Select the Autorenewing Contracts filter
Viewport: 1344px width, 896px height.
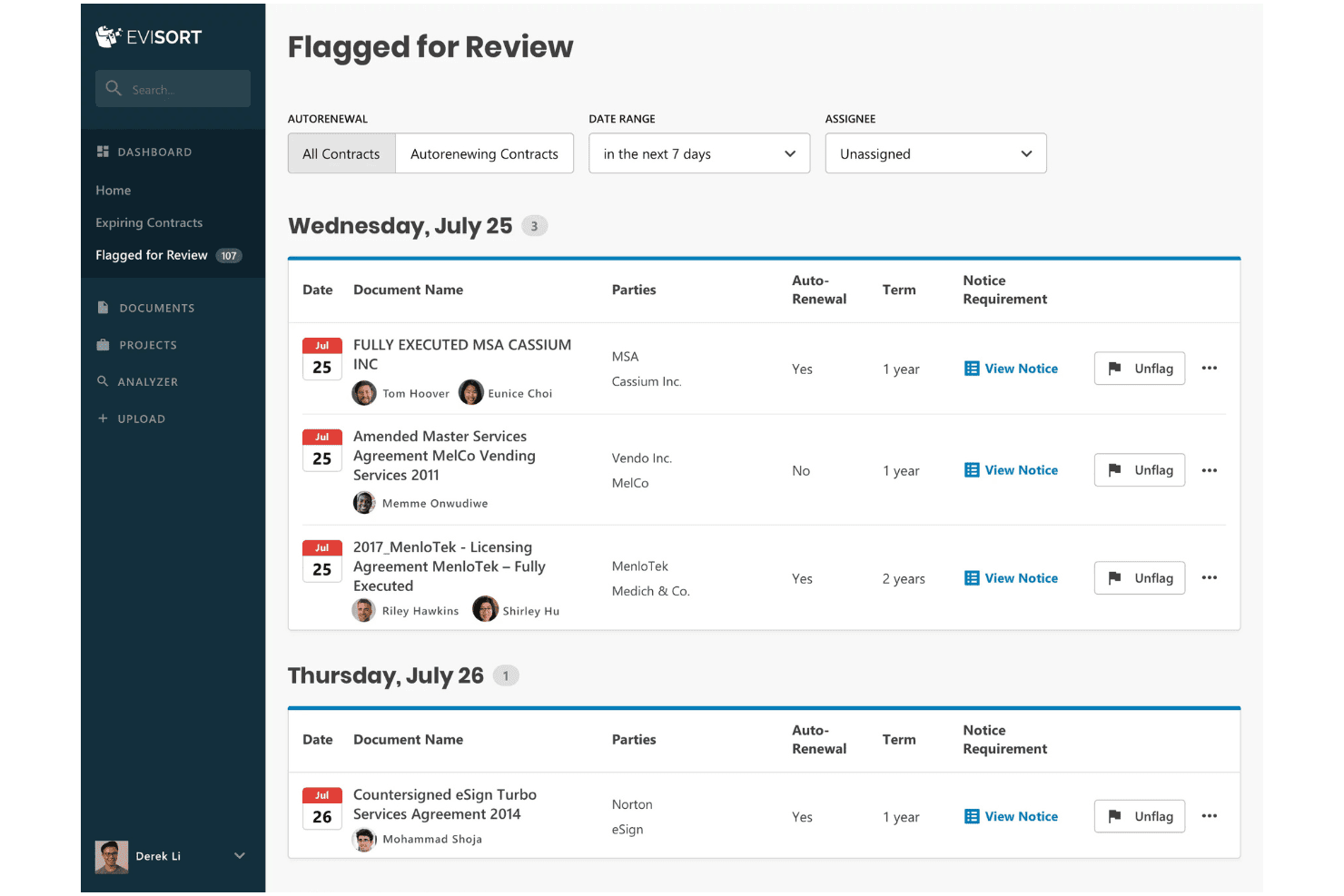click(x=484, y=153)
